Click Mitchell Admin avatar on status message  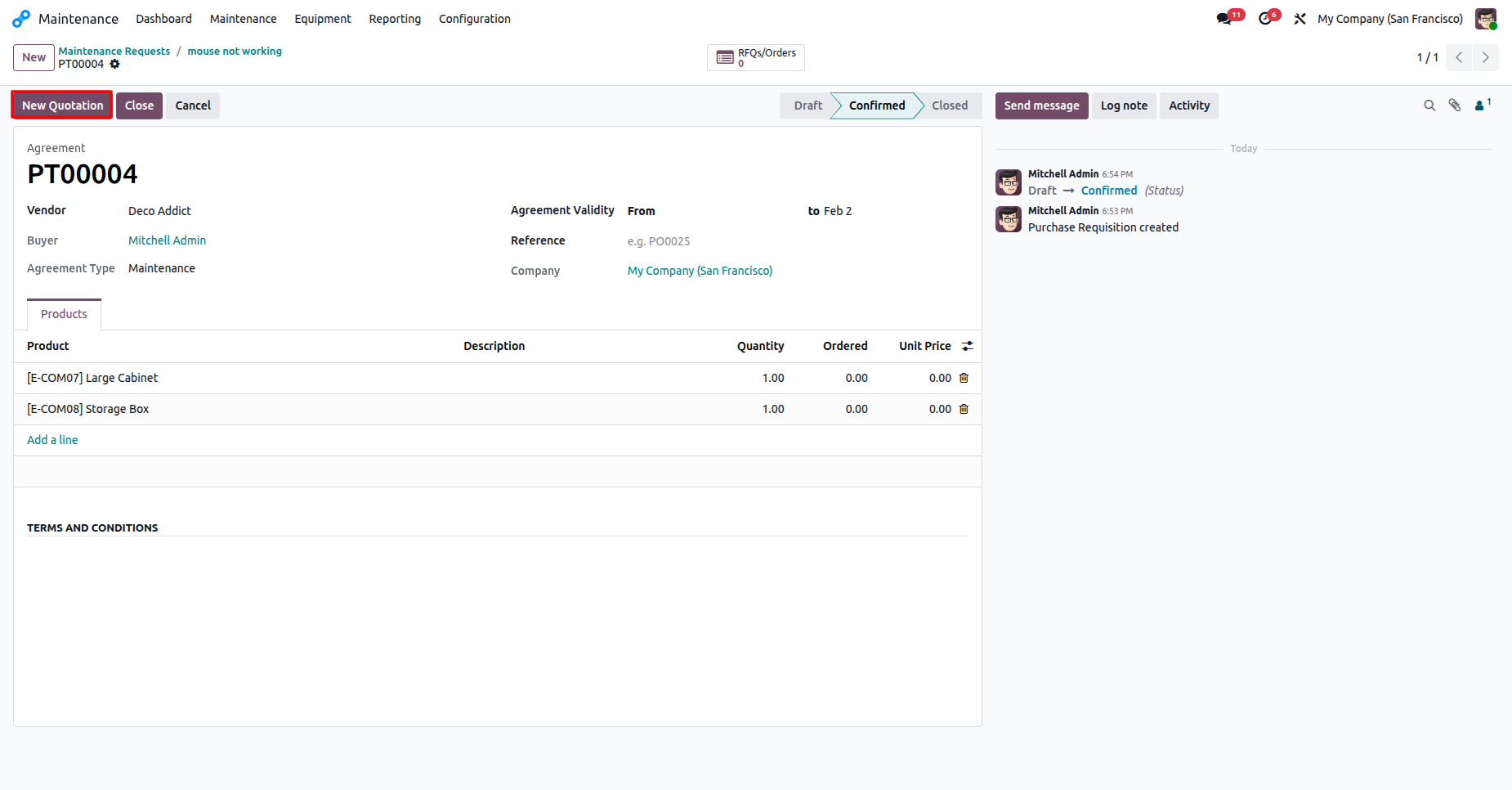coord(1009,182)
